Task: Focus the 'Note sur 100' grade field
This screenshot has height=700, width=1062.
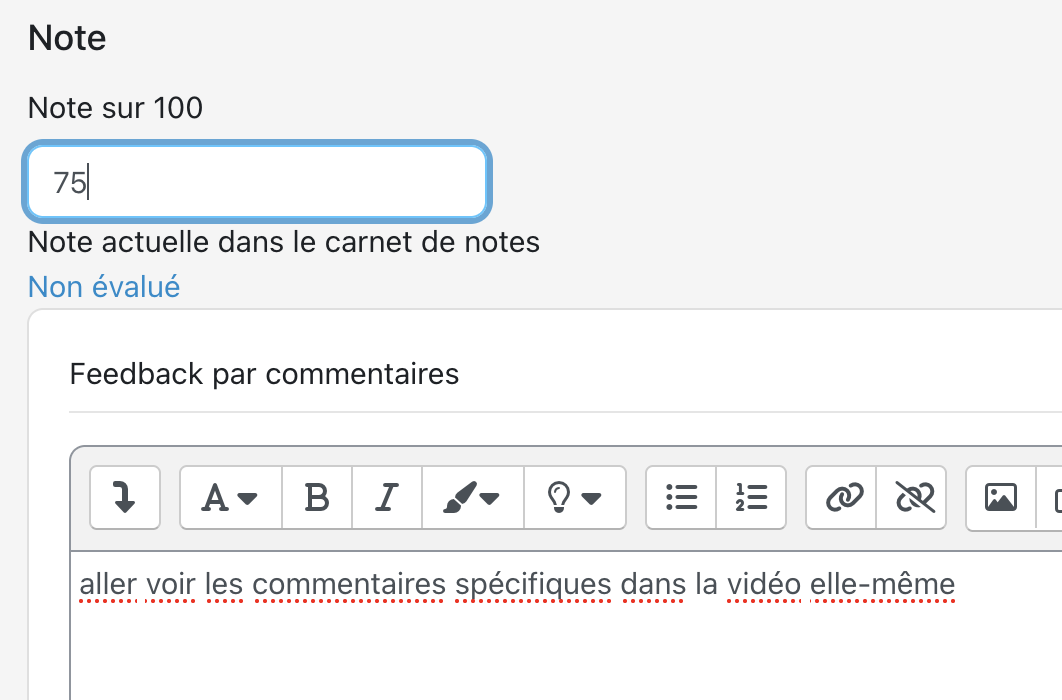Action: point(257,182)
